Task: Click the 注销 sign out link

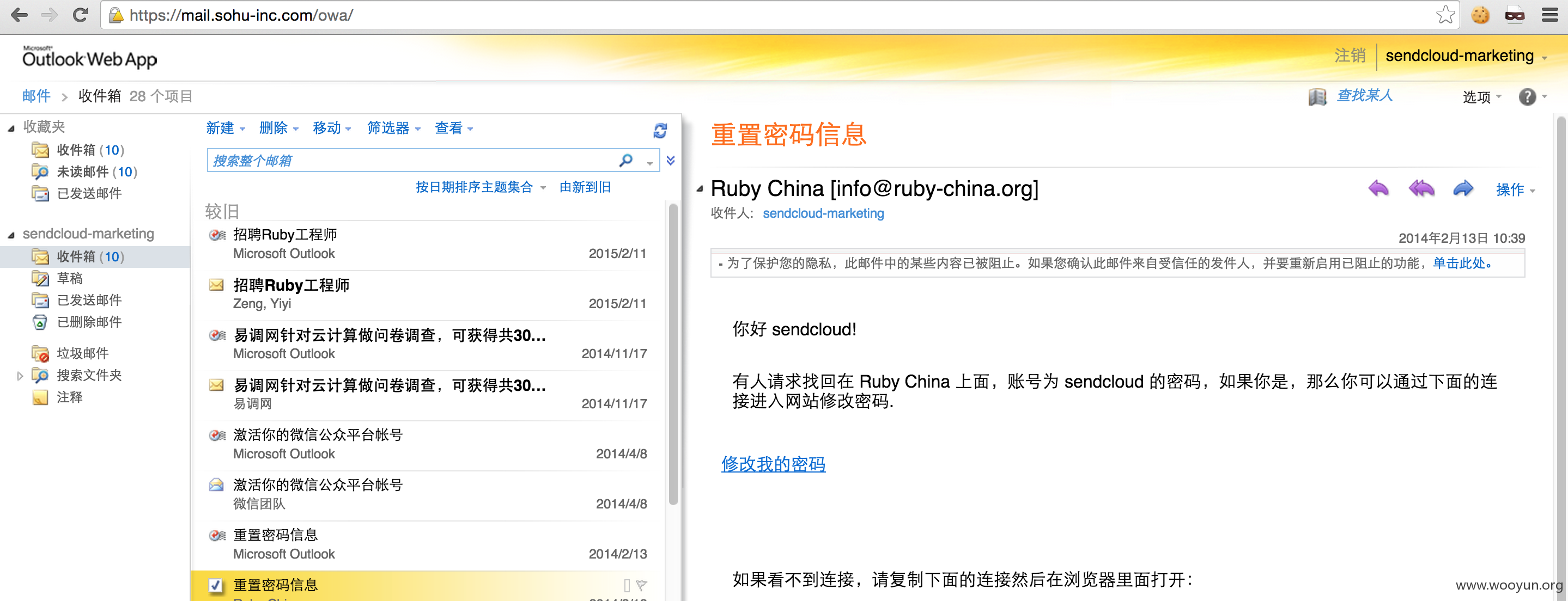Action: click(x=1350, y=56)
